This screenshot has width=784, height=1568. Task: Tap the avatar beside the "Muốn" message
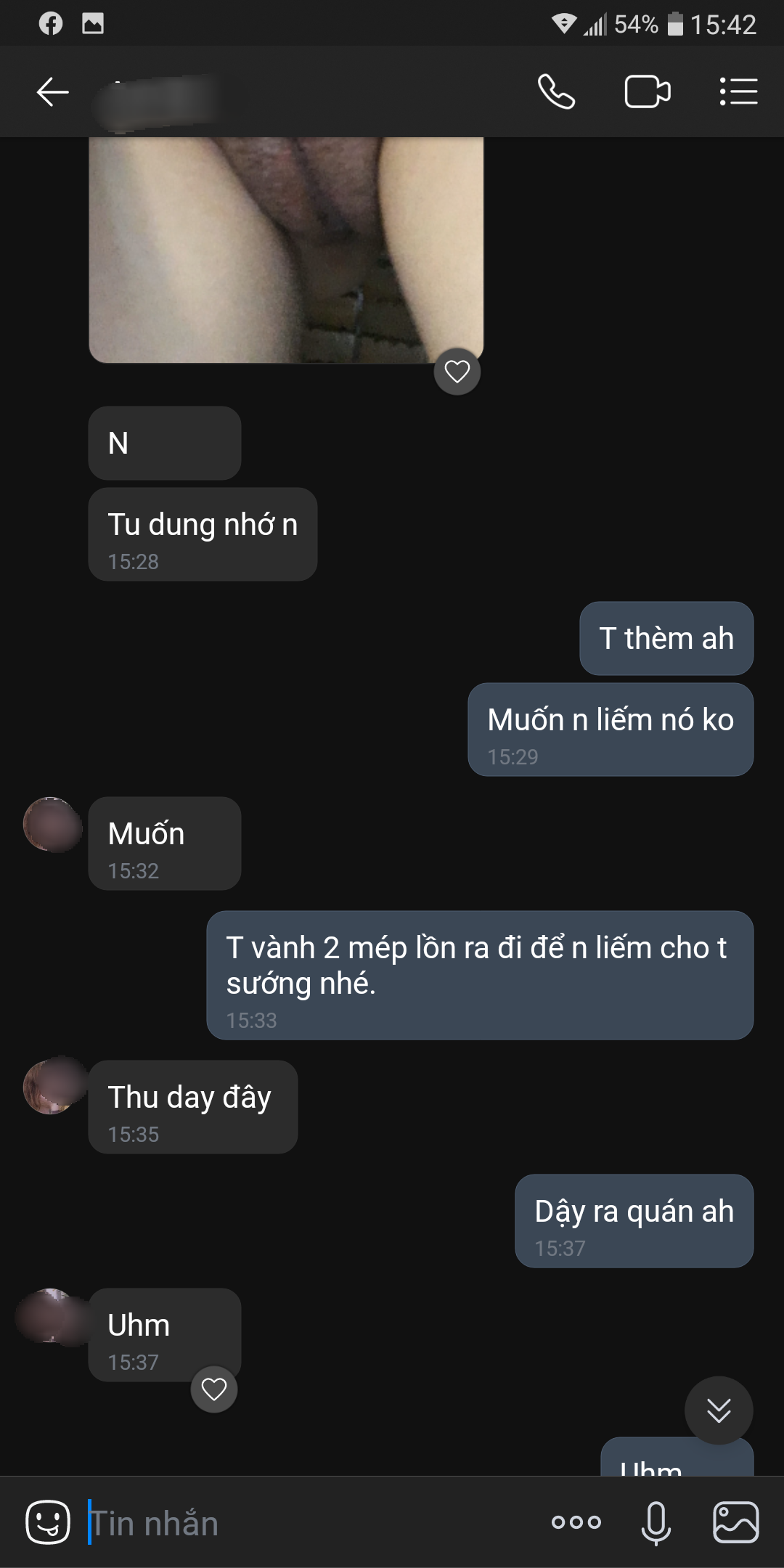(x=52, y=825)
